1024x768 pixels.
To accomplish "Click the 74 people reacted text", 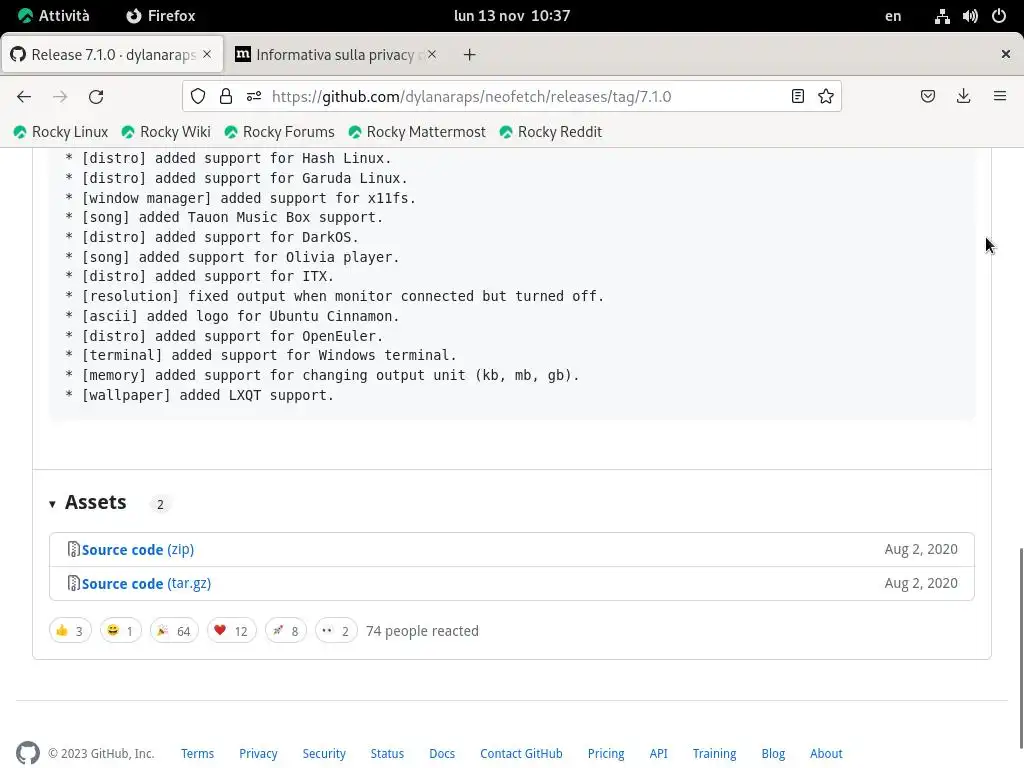I will (422, 631).
